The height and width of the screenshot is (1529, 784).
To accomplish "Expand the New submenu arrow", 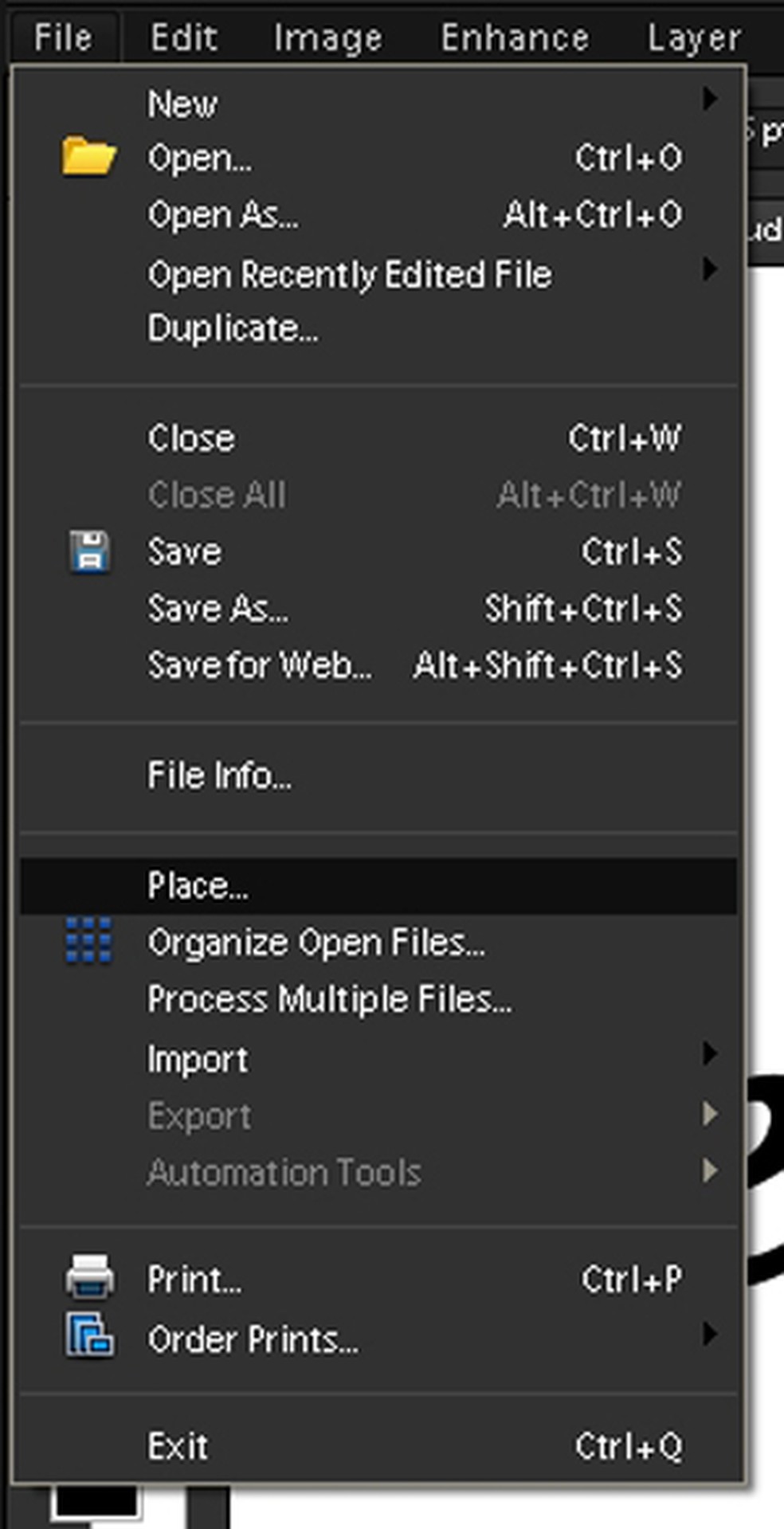I will [x=709, y=100].
